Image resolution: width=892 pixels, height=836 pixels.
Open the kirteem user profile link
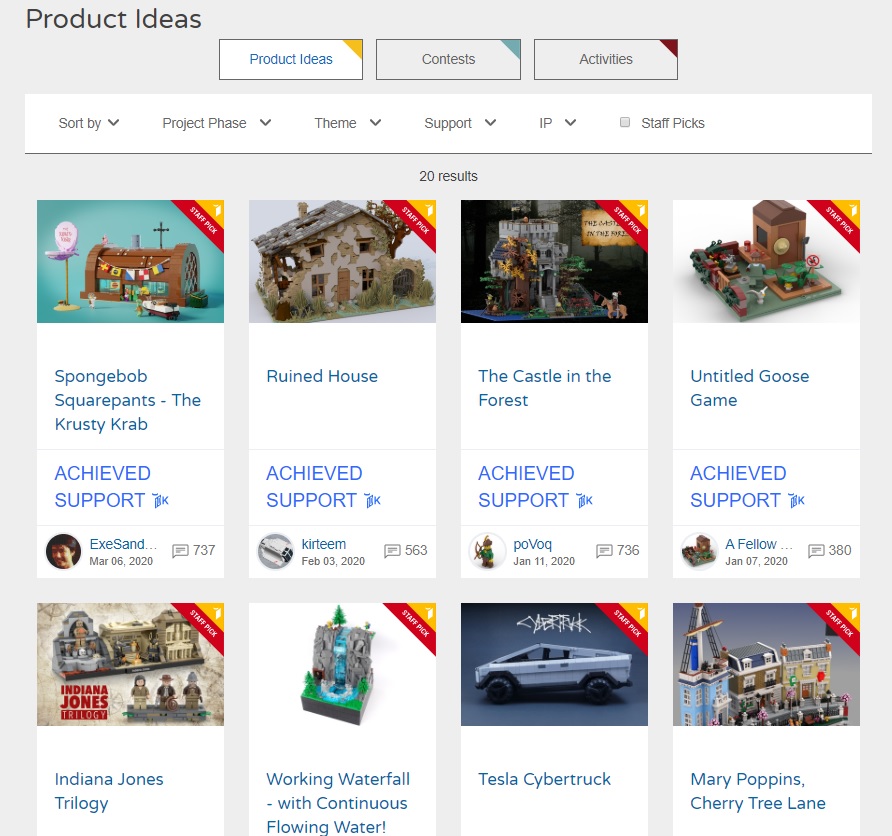click(x=324, y=544)
